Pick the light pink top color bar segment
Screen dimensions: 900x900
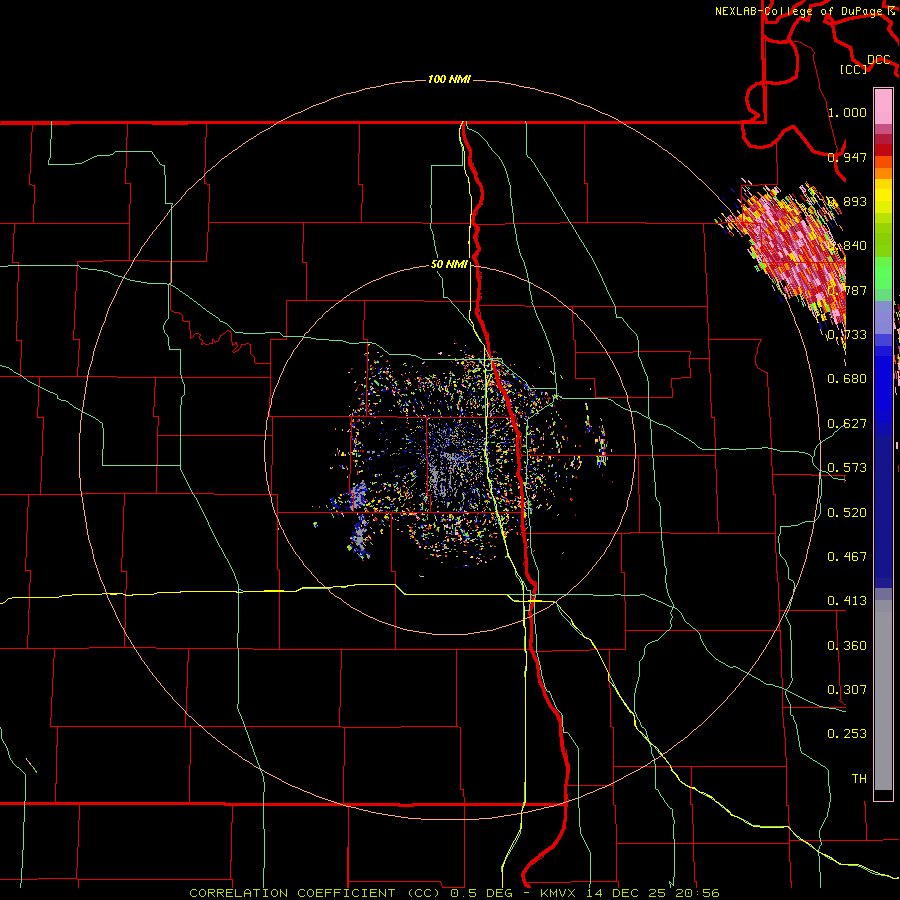coord(883,106)
